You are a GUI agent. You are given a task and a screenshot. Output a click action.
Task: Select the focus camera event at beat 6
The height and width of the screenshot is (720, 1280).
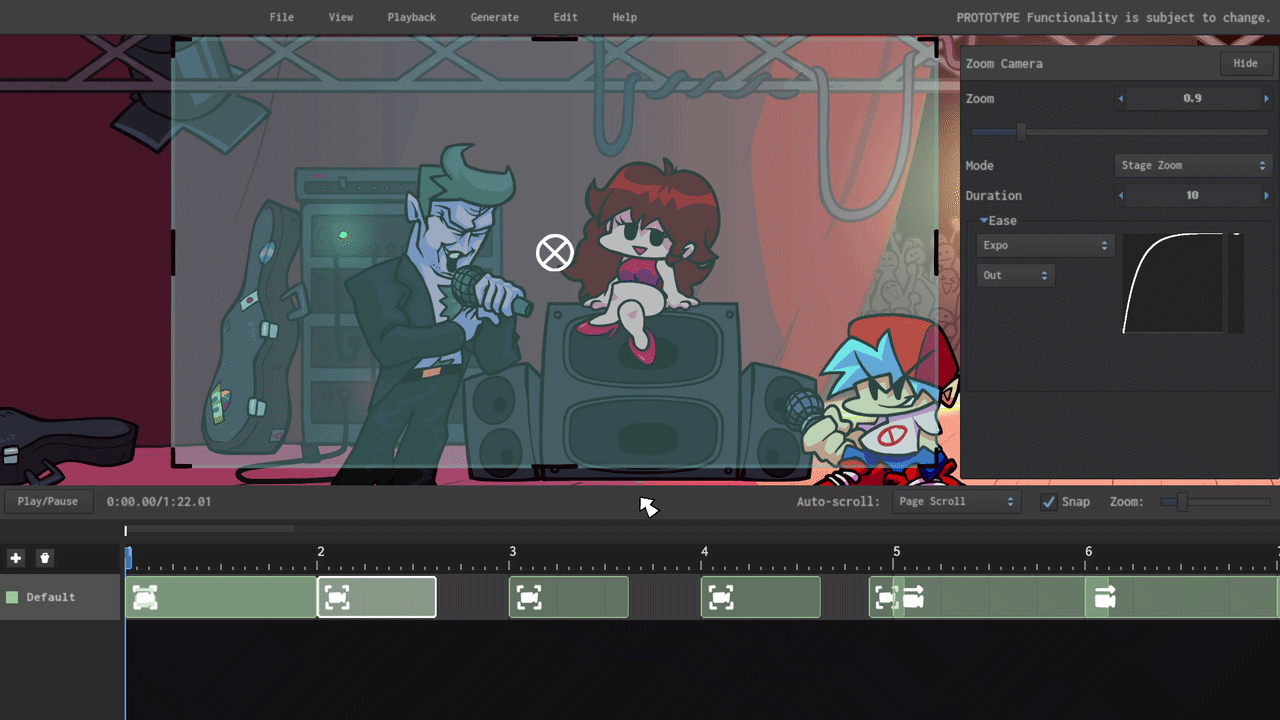1105,598
